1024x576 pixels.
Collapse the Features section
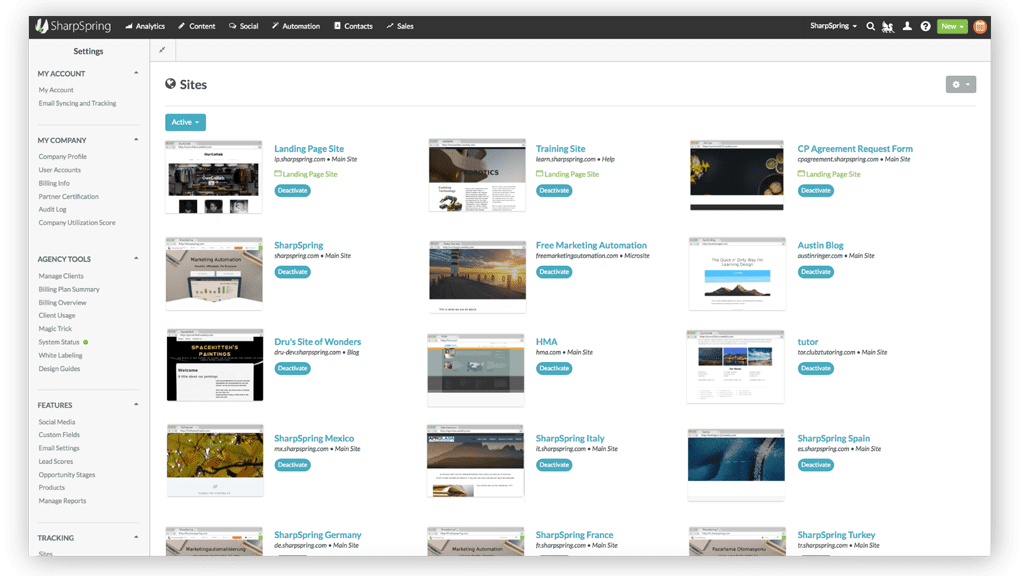point(136,405)
